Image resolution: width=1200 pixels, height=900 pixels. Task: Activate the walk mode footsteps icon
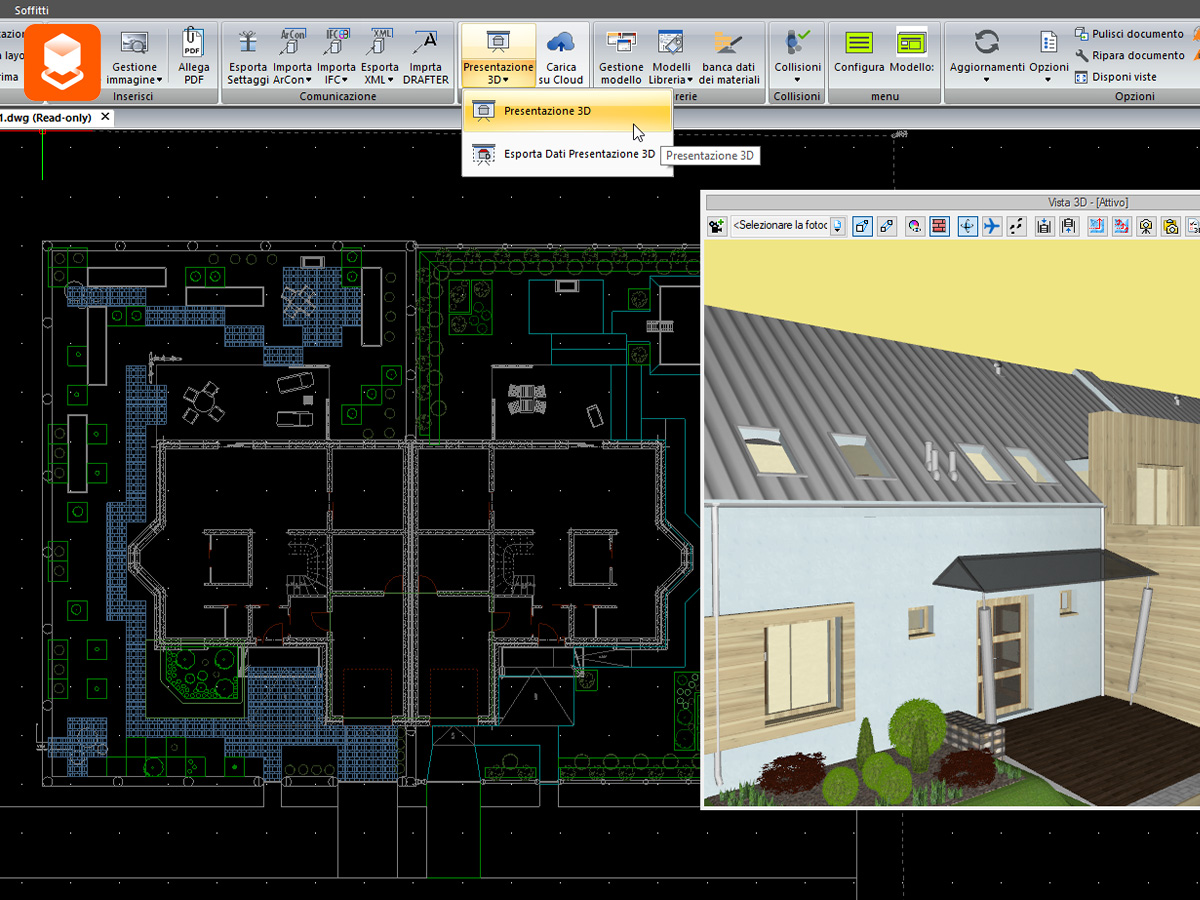tap(1016, 226)
